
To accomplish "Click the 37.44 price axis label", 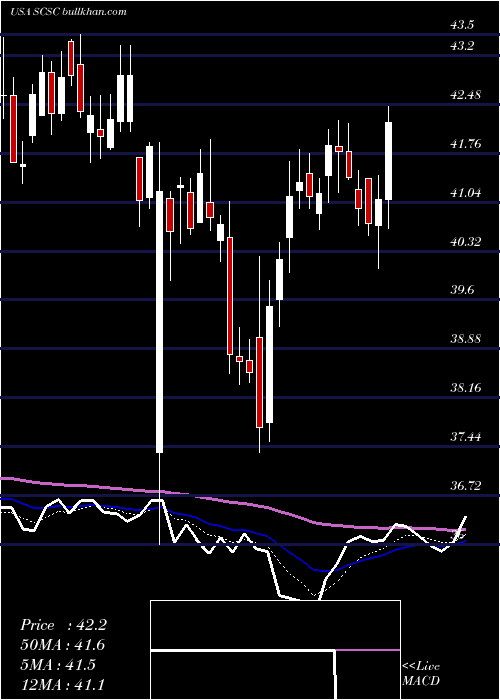I will pyautogui.click(x=465, y=436).
